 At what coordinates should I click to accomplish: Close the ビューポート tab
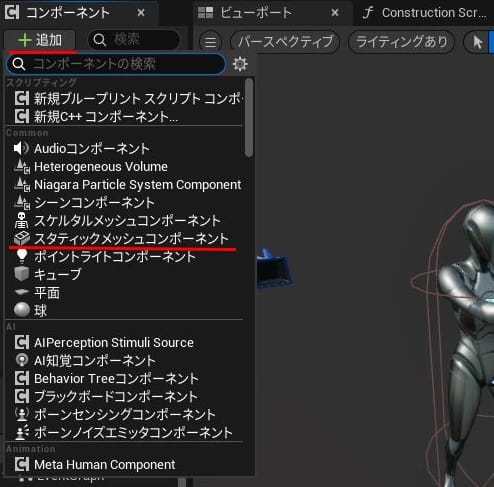coord(335,13)
